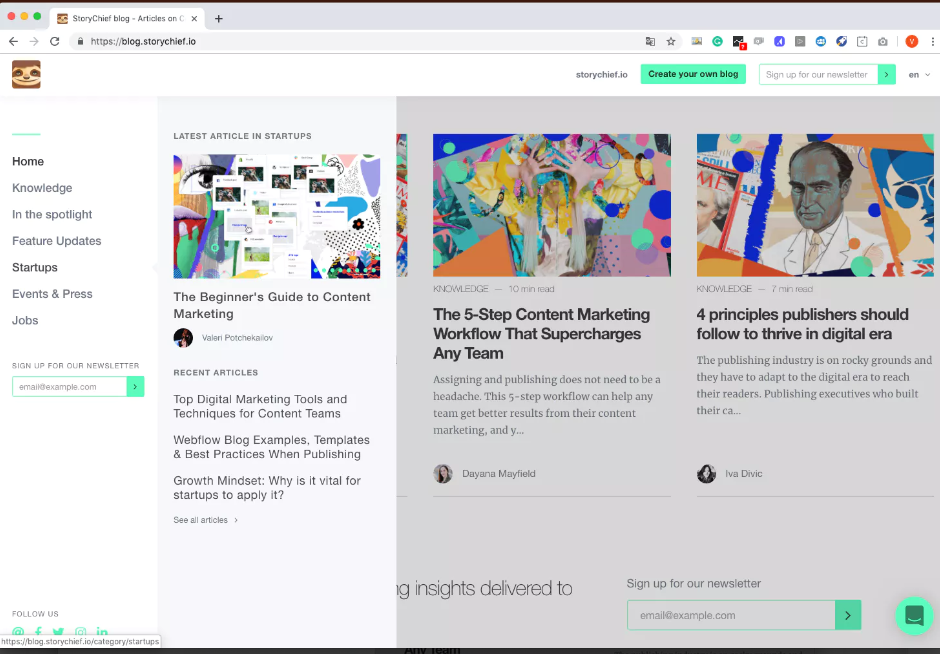Screen dimensions: 940x654
Task: Click the StoryChief sloth logo
Action: [26, 74]
